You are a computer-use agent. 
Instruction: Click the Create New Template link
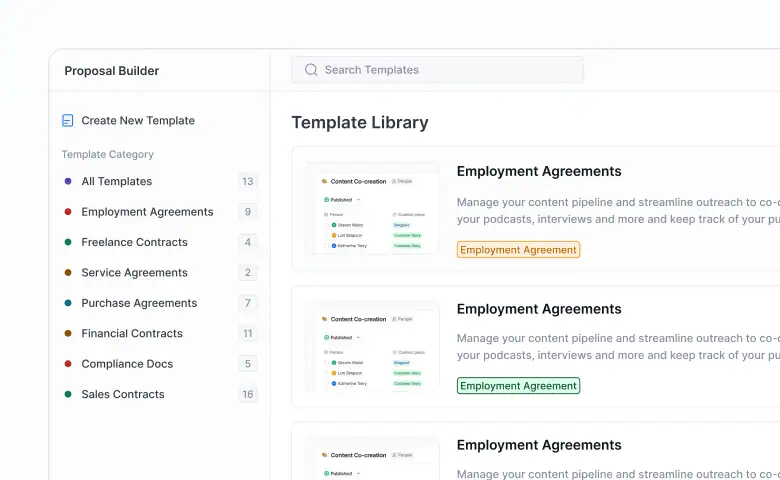point(138,121)
